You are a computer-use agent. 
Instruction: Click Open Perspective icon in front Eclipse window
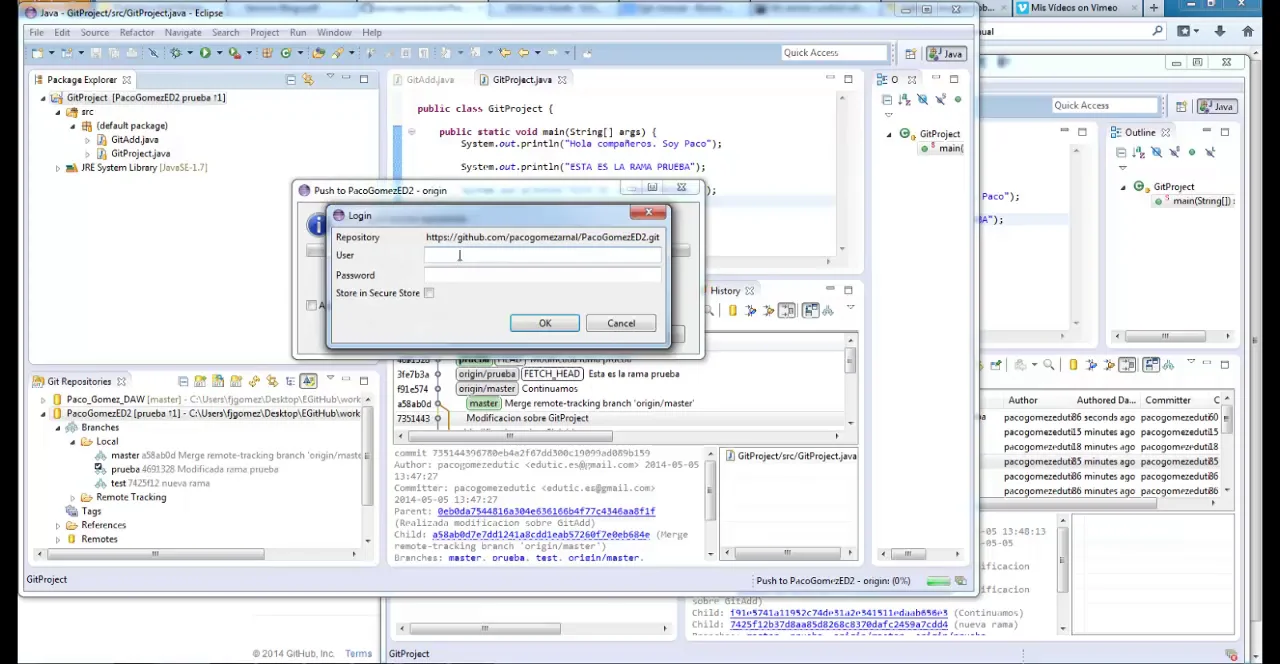(911, 53)
